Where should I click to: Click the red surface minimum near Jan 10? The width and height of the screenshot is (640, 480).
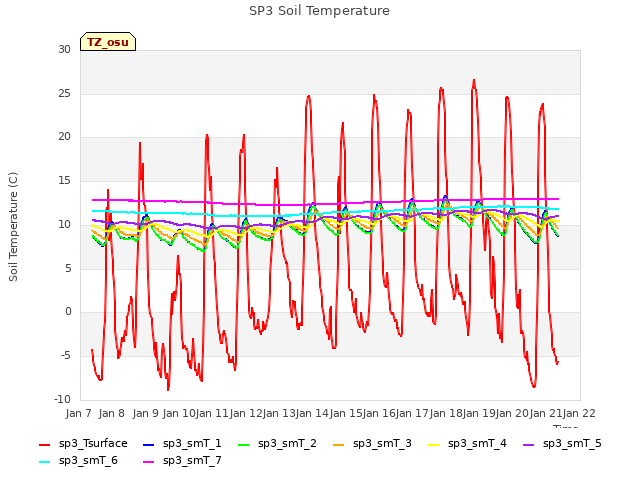[x=168, y=390]
